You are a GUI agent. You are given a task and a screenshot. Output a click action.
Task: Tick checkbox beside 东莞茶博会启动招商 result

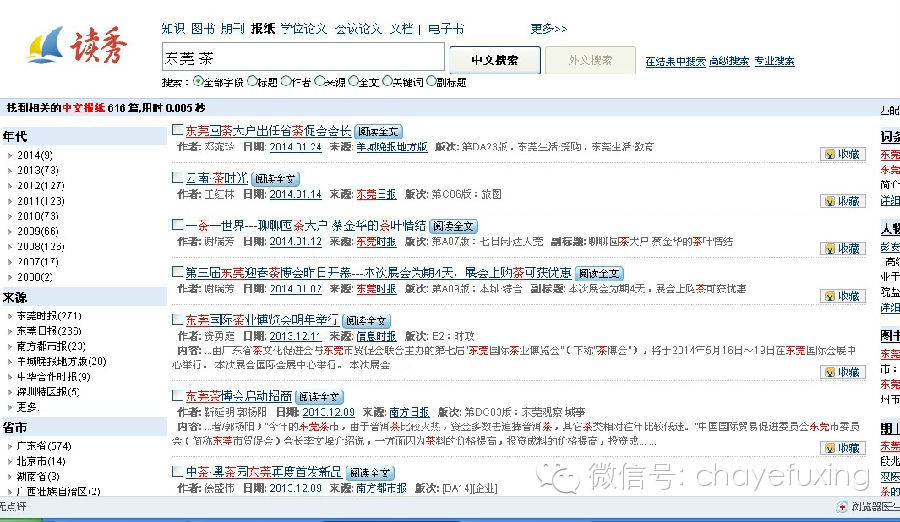point(177,396)
